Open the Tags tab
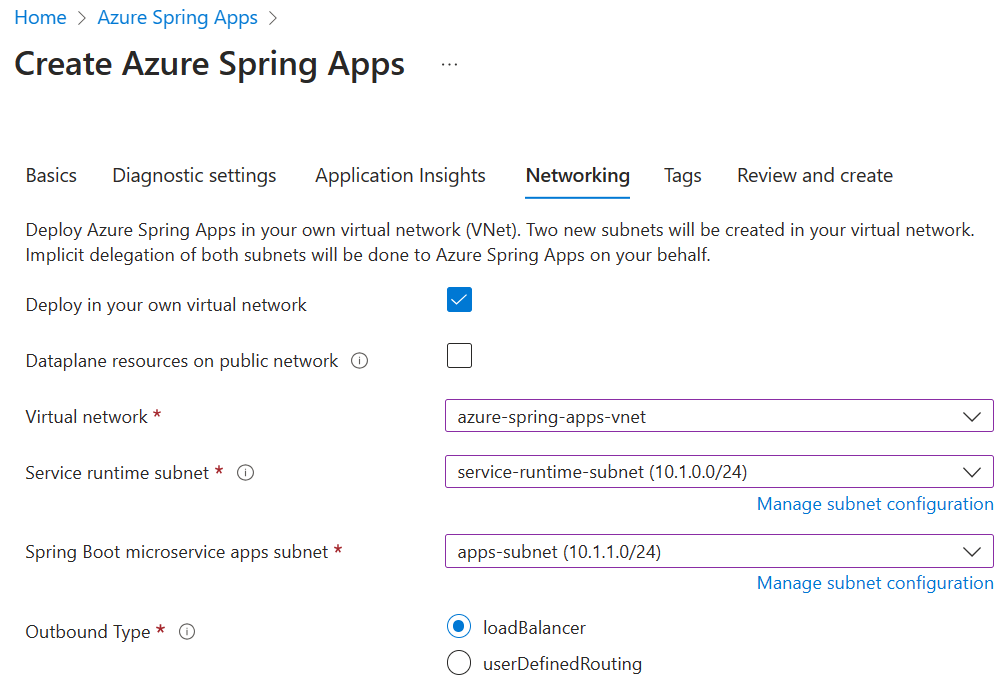The height and width of the screenshot is (690, 1005). (682, 175)
